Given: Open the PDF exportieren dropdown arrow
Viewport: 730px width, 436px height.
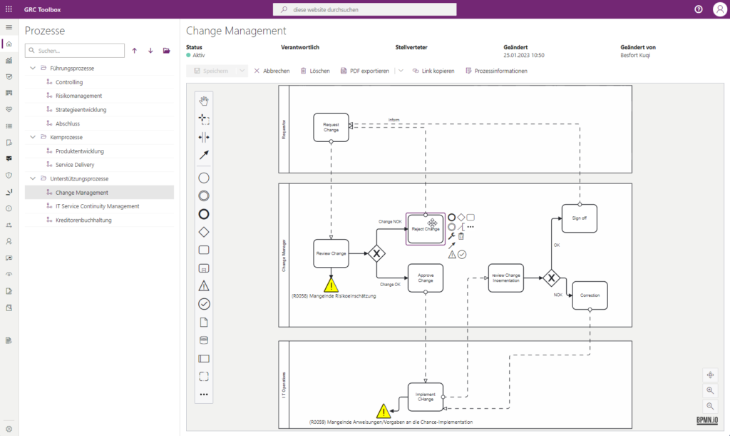Looking at the screenshot, I should point(401,71).
